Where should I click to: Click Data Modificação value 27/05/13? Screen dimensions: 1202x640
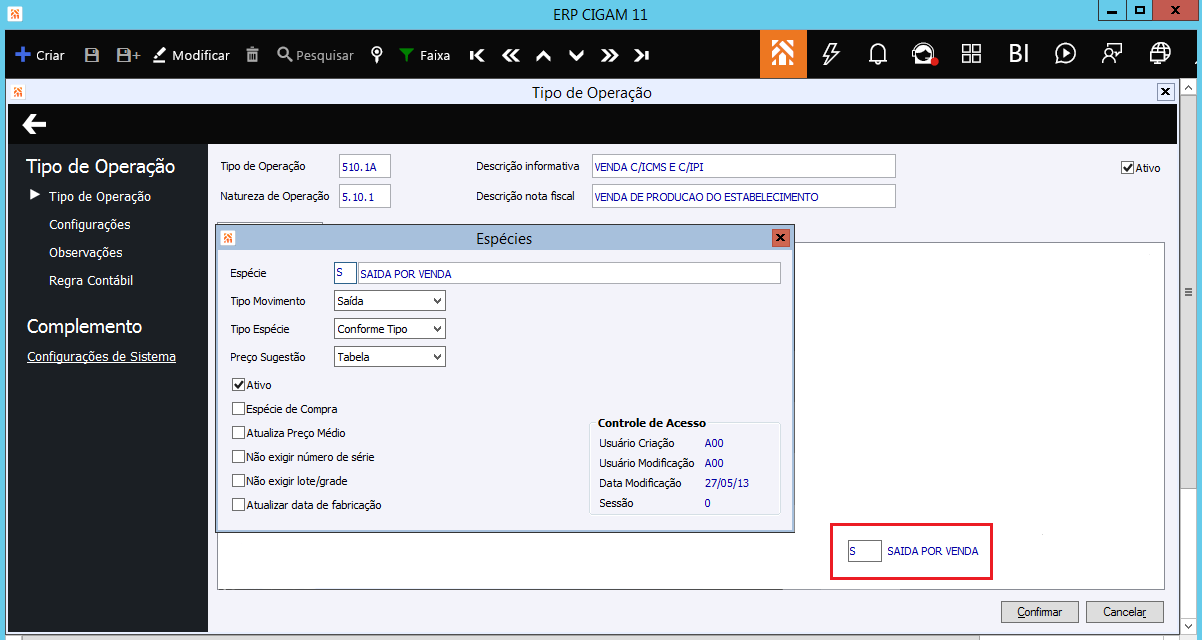coord(727,483)
